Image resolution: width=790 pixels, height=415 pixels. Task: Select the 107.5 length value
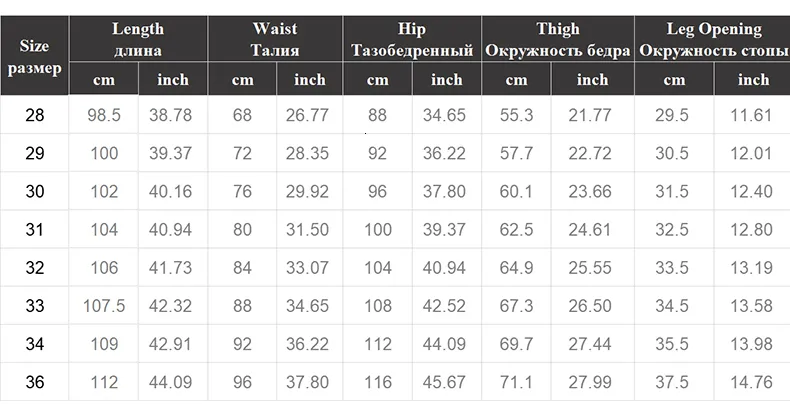click(x=104, y=306)
